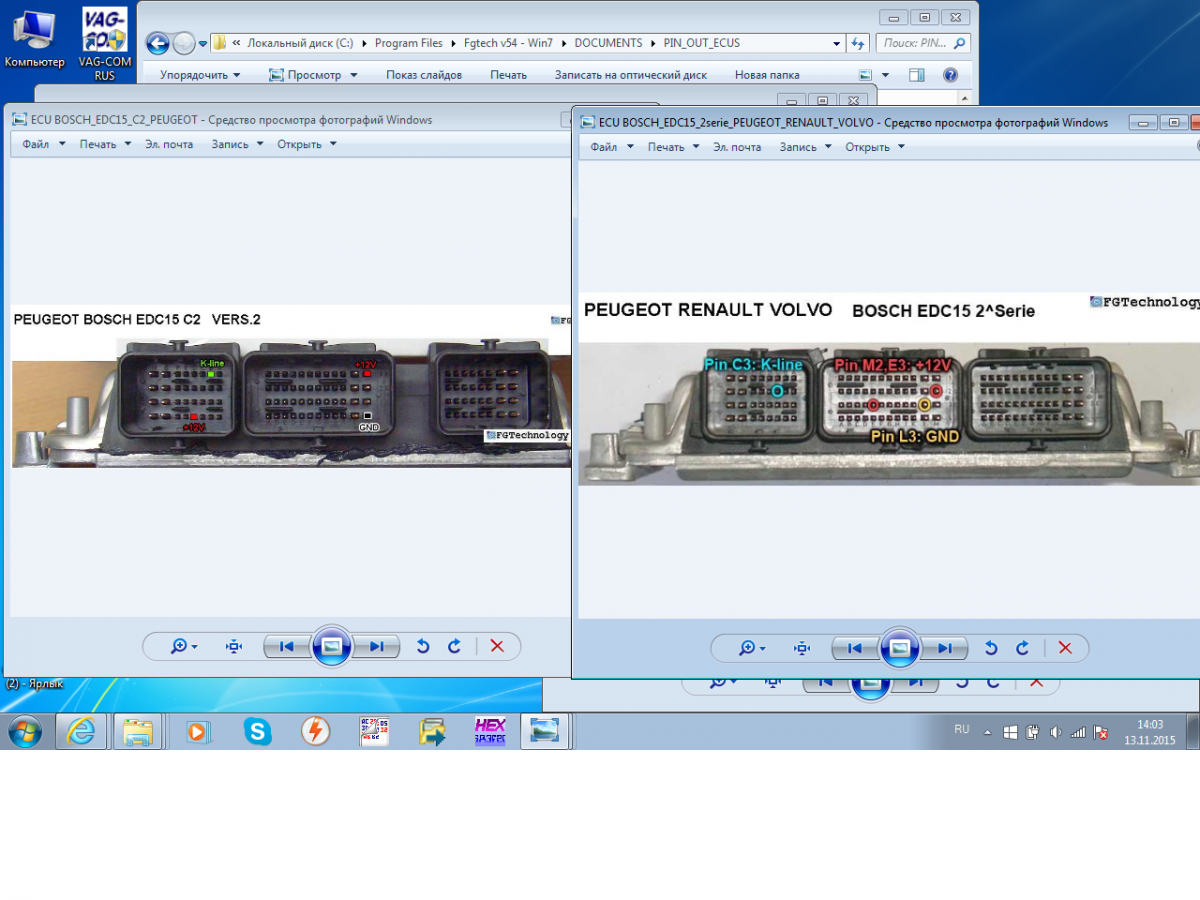The image size is (1200, 900).
Task: Open Файл menu in the EDC15_C2_PEUGEOT viewer
Action: [43, 144]
